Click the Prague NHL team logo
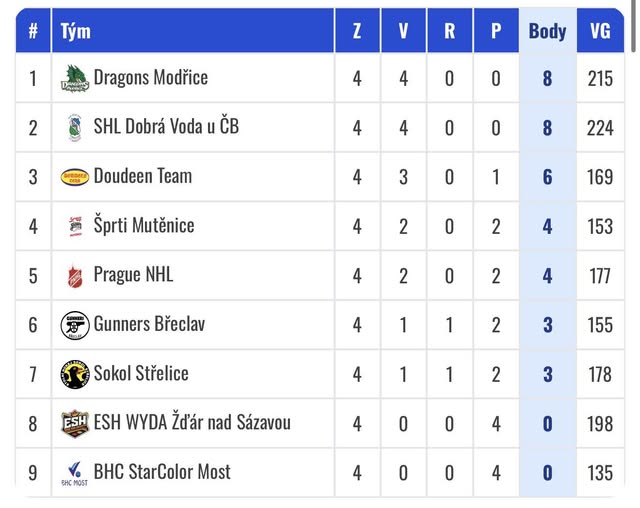This screenshot has width=640, height=508. [x=75, y=275]
